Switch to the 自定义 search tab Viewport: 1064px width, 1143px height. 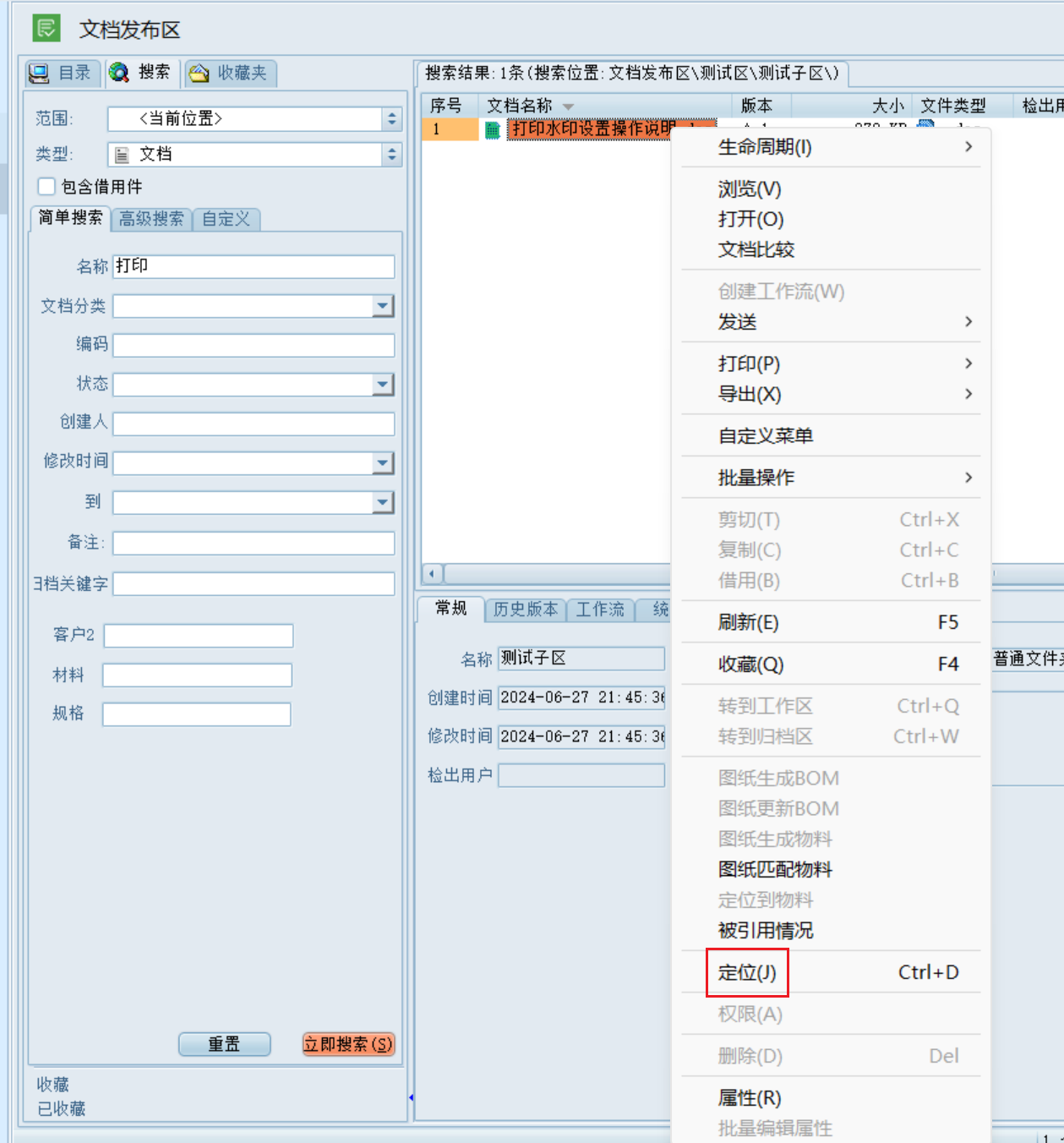pyautogui.click(x=226, y=219)
